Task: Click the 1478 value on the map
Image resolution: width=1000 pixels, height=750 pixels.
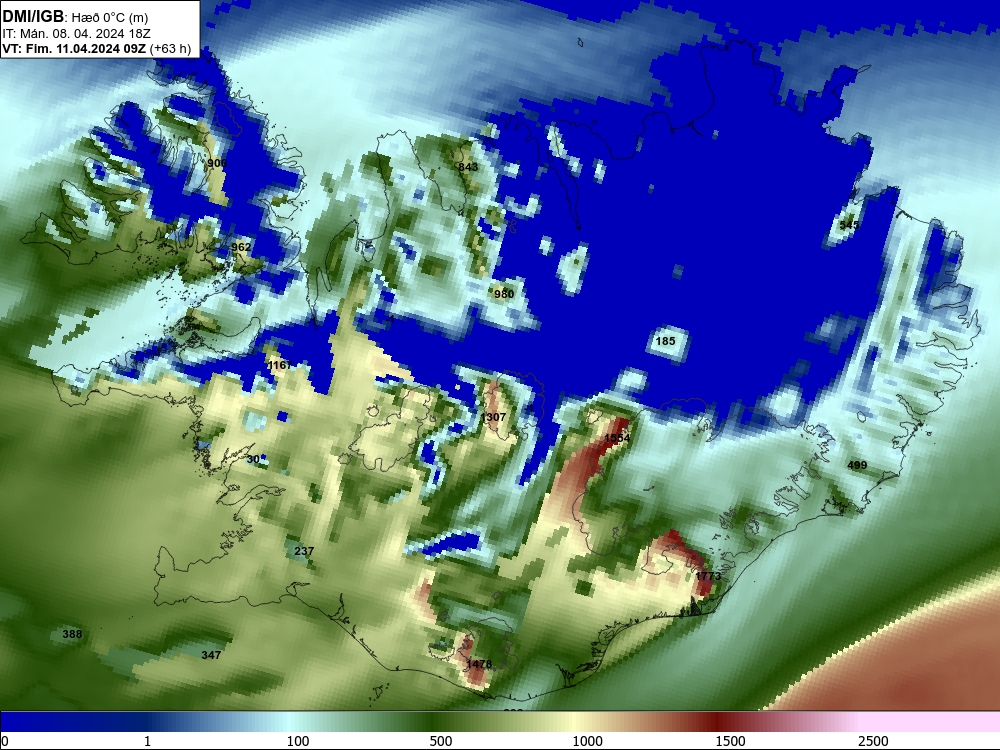Action: [479, 665]
